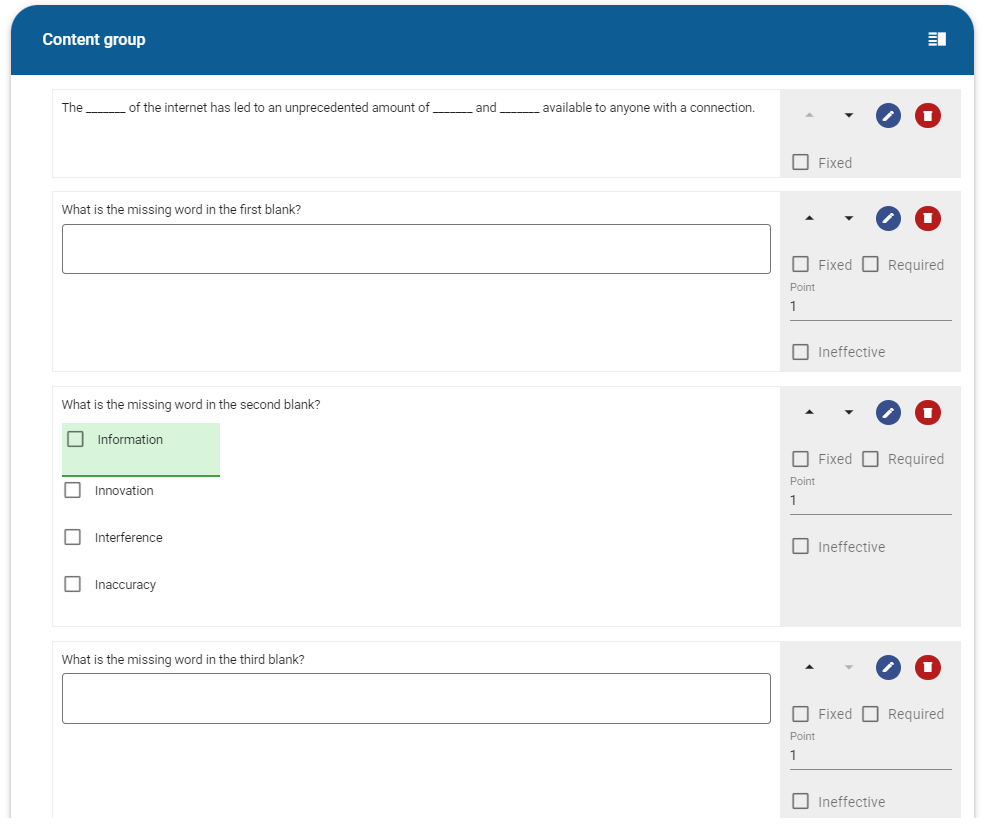Edit the third blank question
Image resolution: width=984 pixels, height=831 pixels.
coord(888,667)
